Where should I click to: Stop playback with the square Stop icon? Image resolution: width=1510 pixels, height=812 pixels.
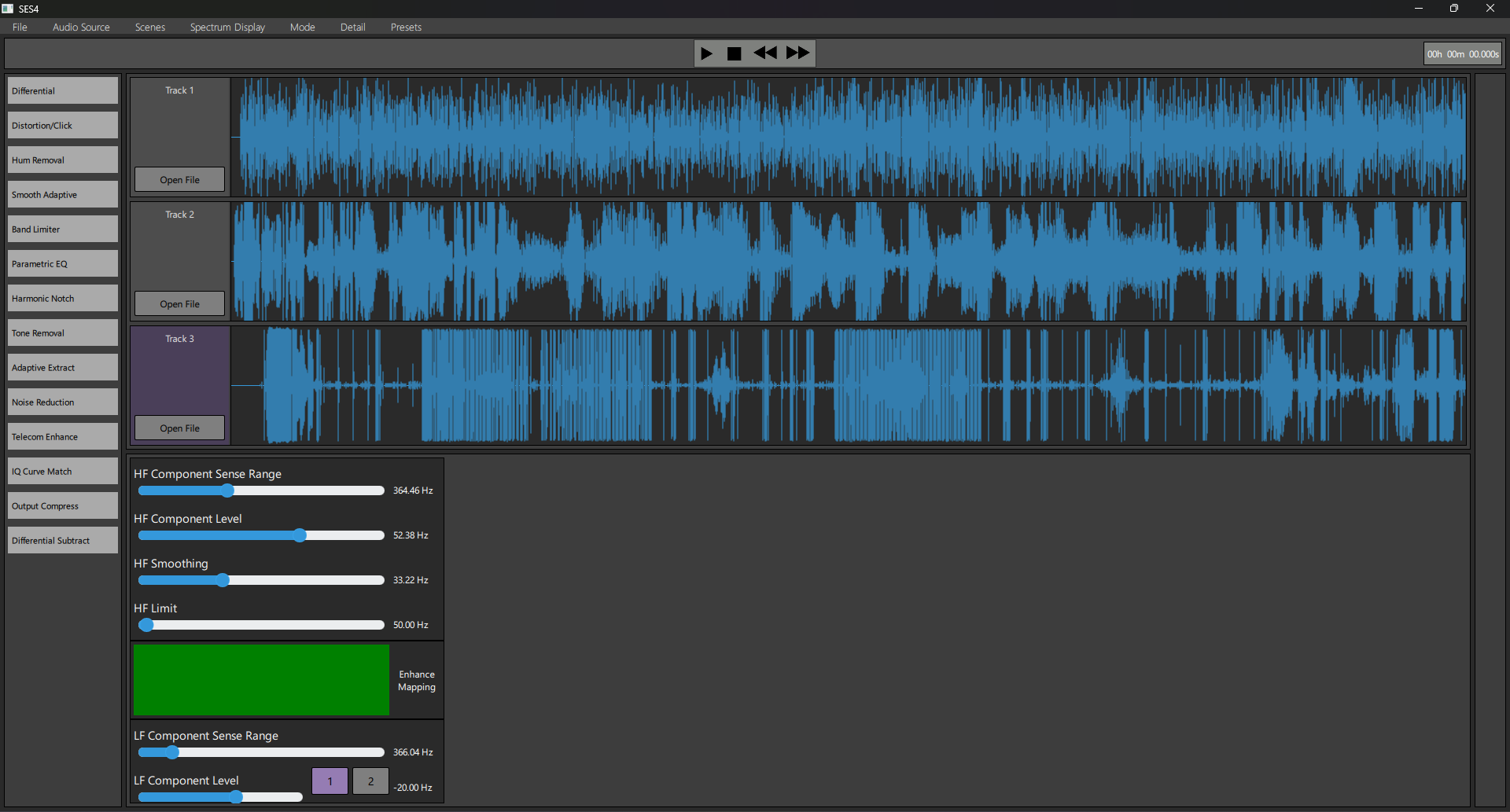point(734,53)
